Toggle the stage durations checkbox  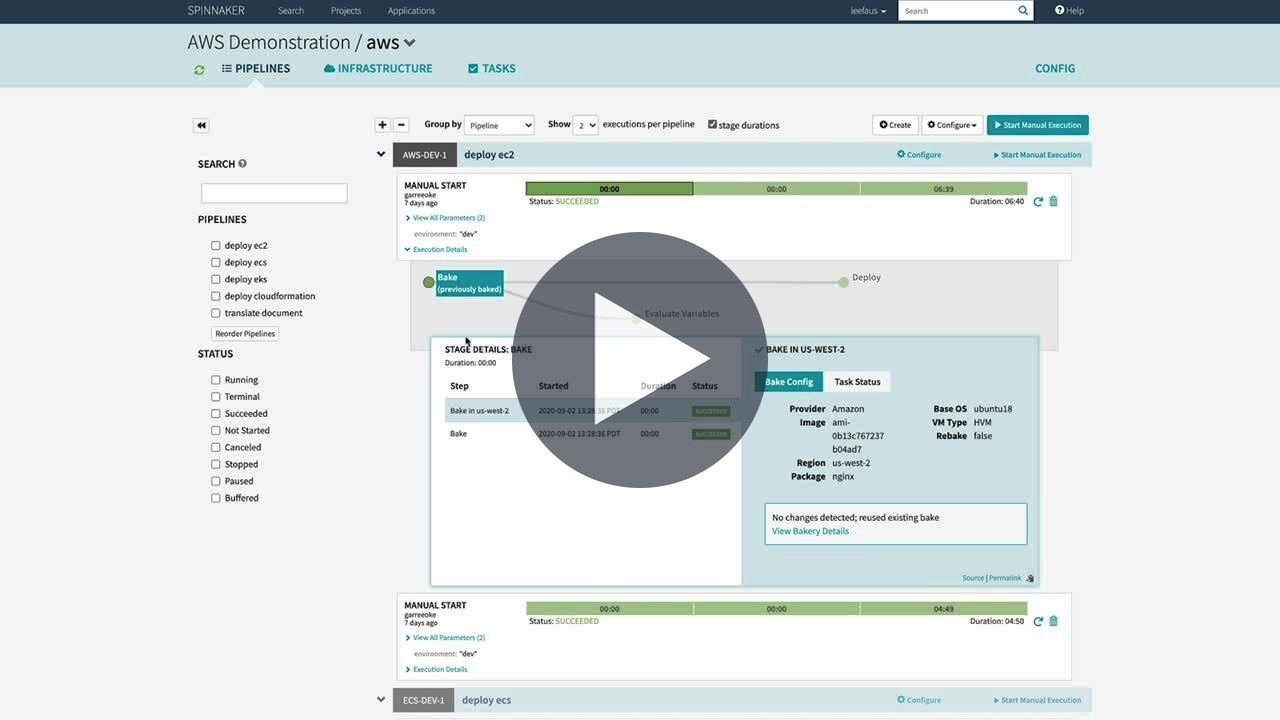tap(712, 125)
